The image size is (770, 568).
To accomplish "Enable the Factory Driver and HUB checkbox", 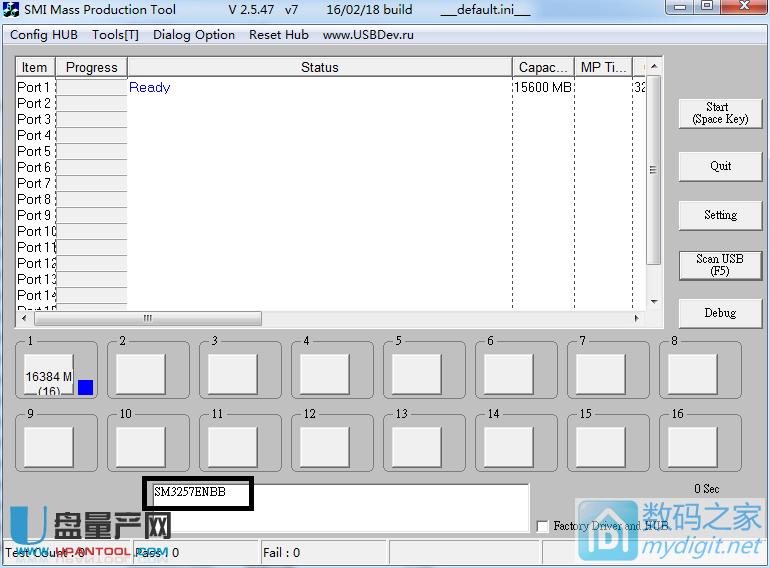I will 542,526.
